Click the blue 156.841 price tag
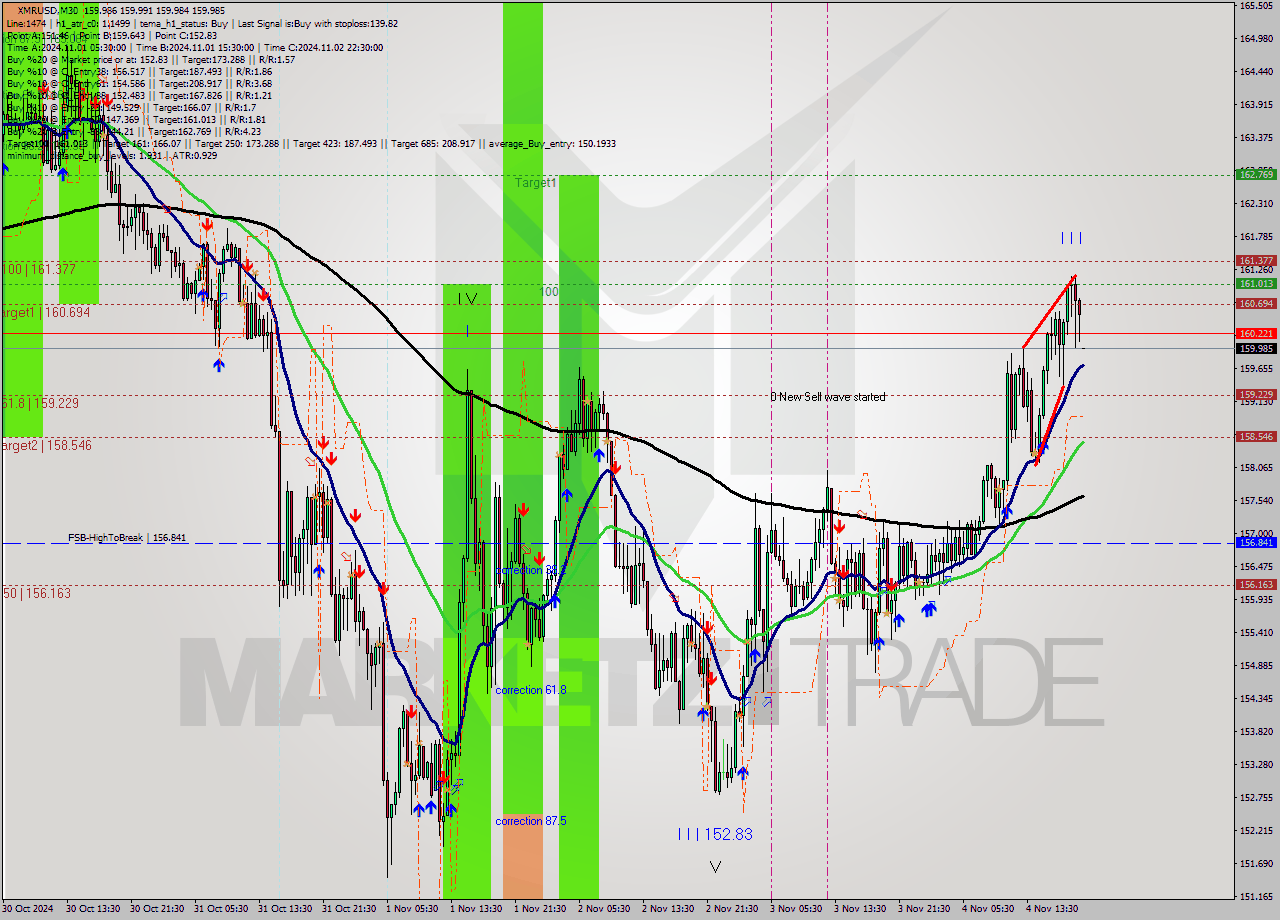 coord(1256,542)
